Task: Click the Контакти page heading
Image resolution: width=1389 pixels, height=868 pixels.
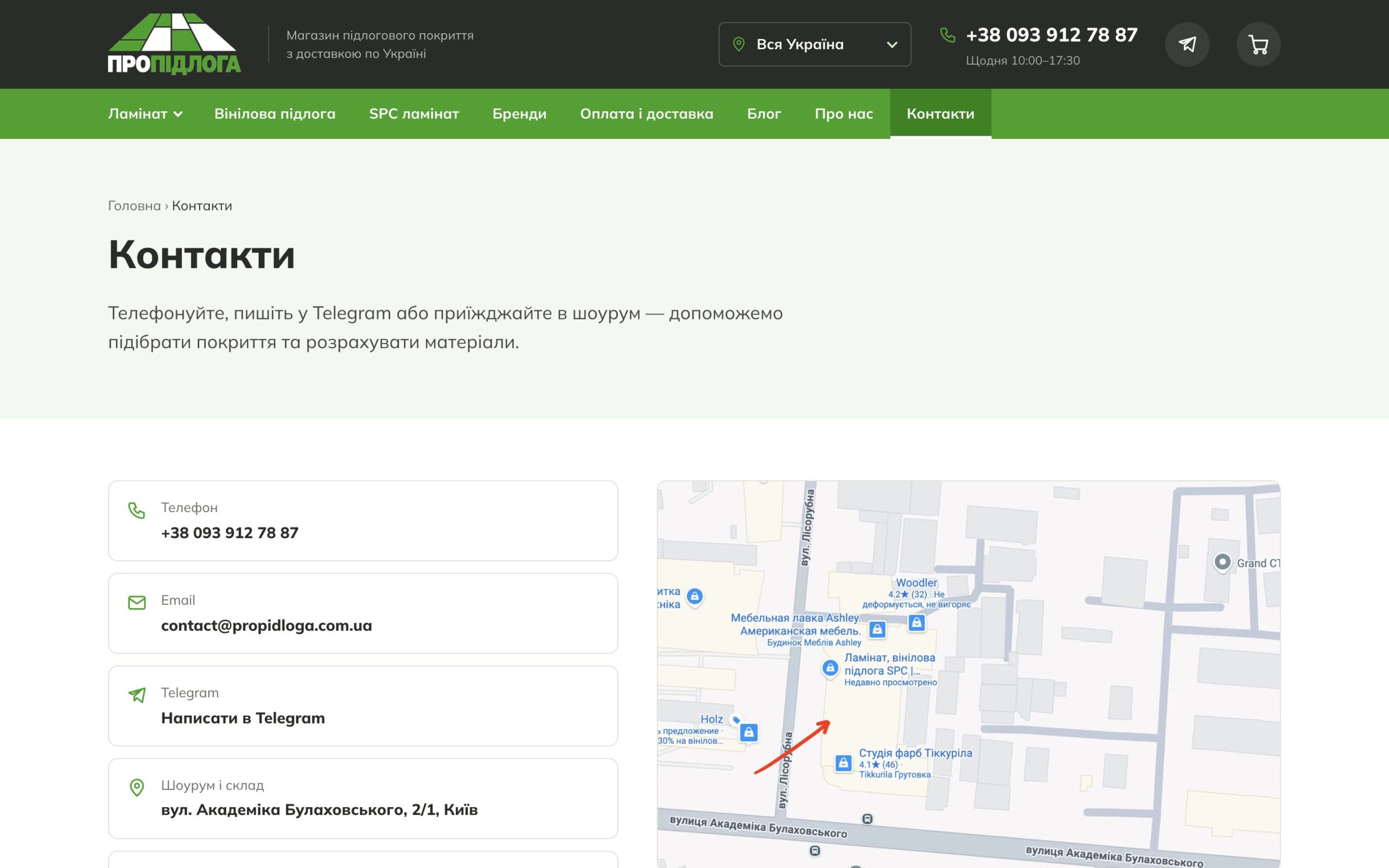Action: 201,254
